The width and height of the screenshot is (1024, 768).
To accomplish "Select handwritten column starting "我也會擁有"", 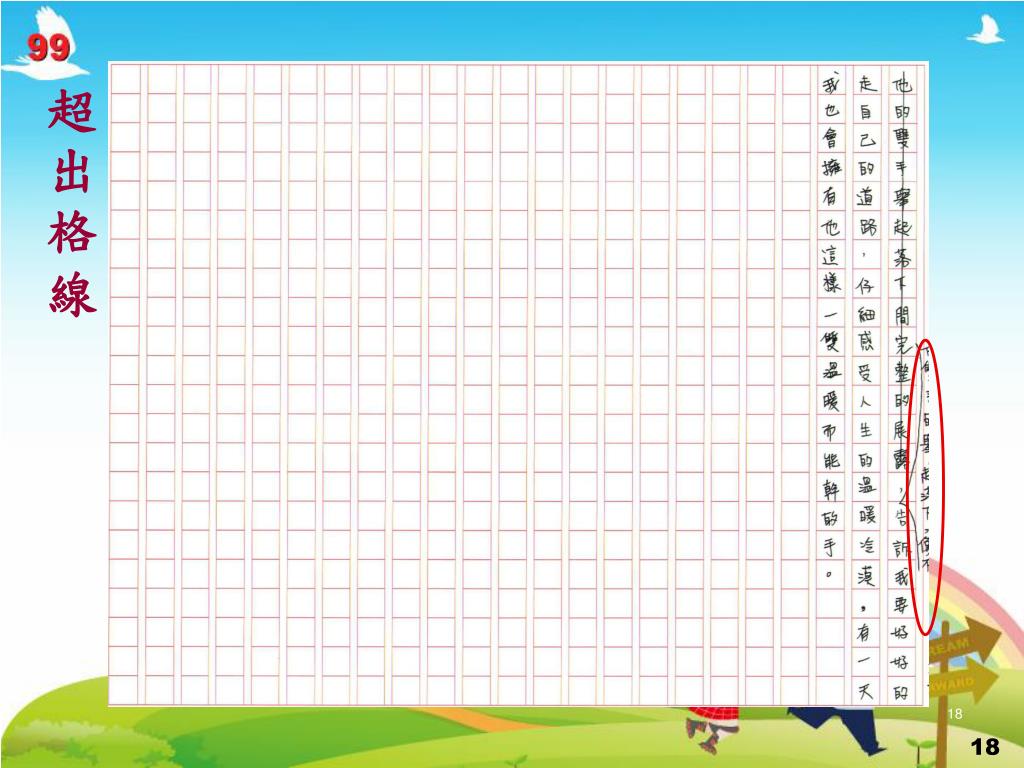I will (x=831, y=327).
